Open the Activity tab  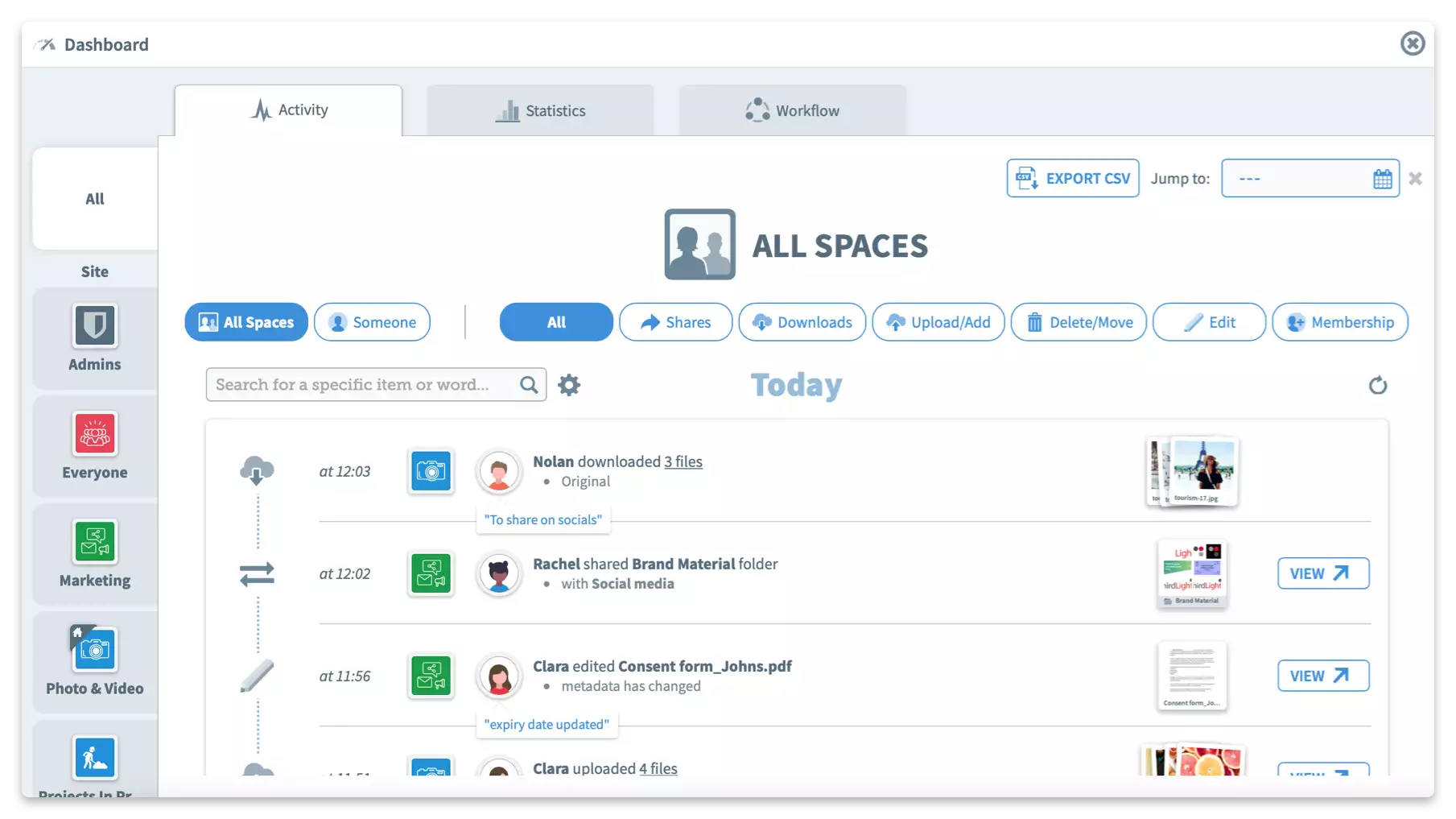tap(288, 110)
